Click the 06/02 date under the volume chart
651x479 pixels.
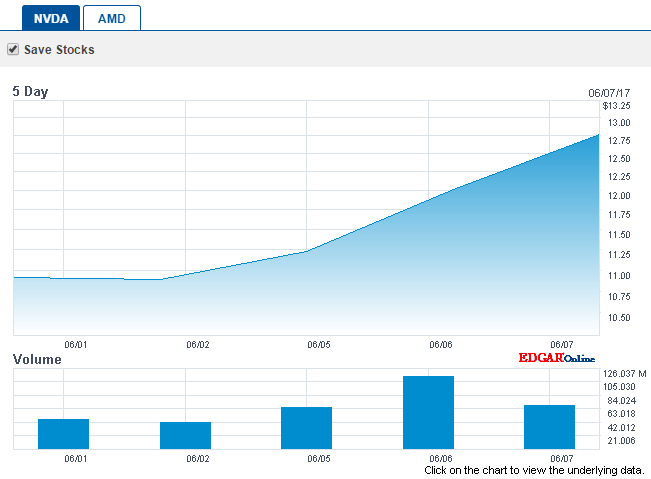coord(198,459)
